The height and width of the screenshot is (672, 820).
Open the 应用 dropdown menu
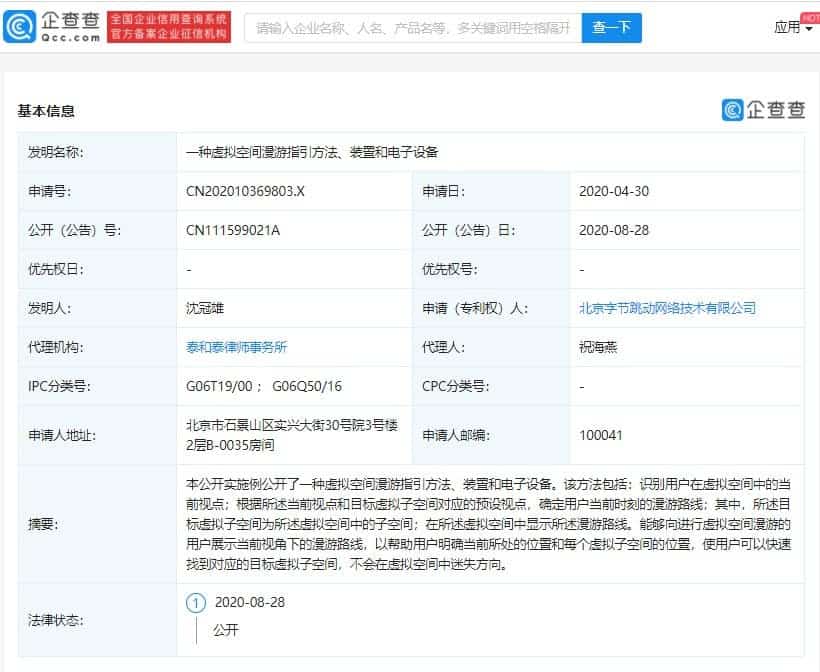[x=793, y=27]
